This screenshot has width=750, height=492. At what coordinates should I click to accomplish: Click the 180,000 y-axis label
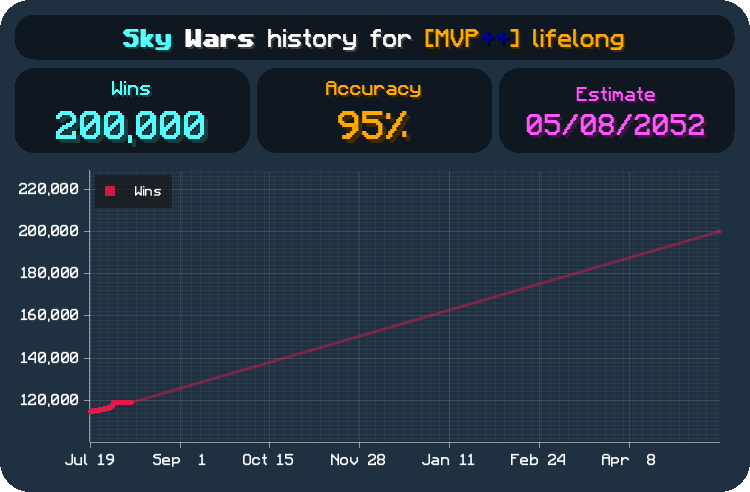coord(48,273)
